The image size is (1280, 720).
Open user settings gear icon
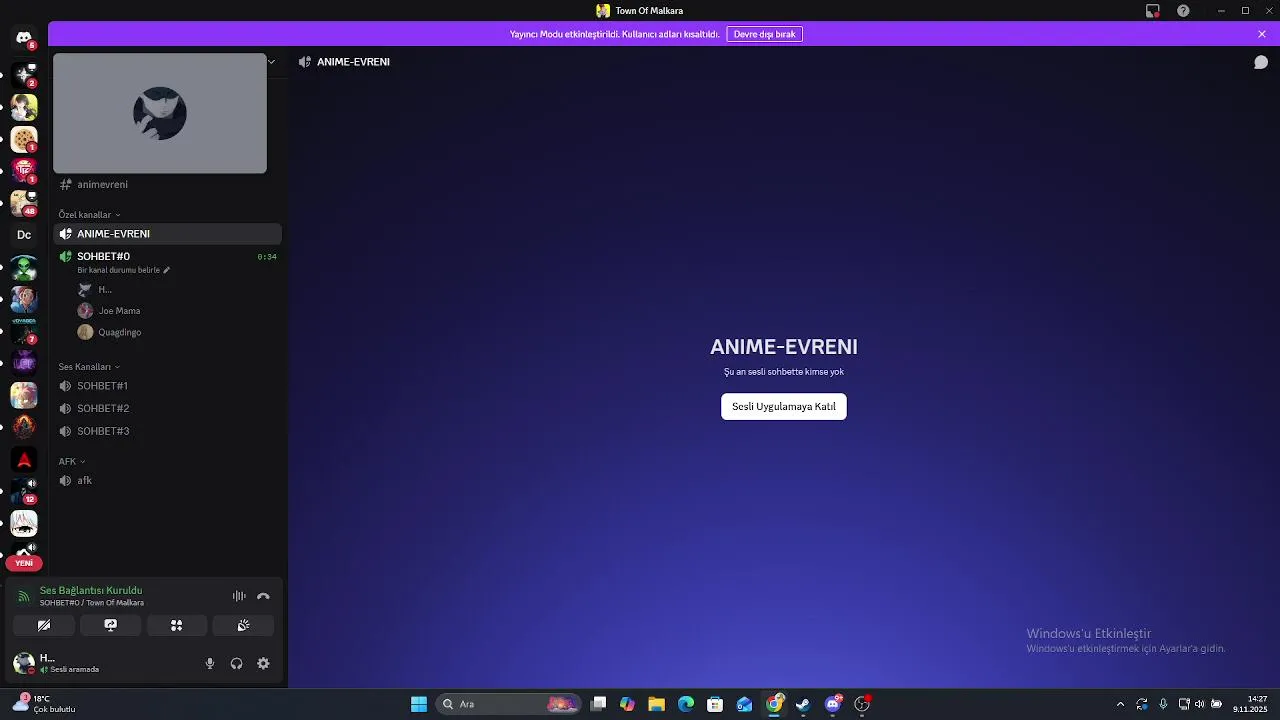(263, 663)
